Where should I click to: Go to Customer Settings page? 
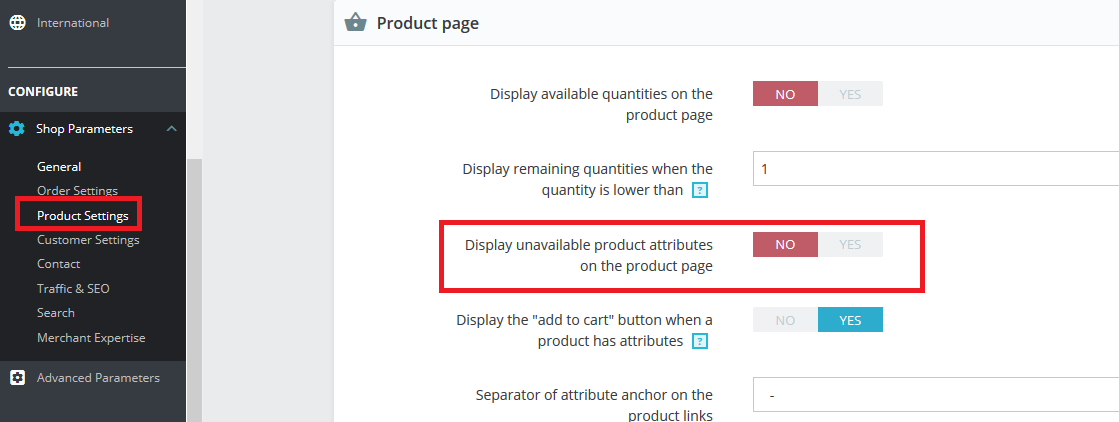88,240
